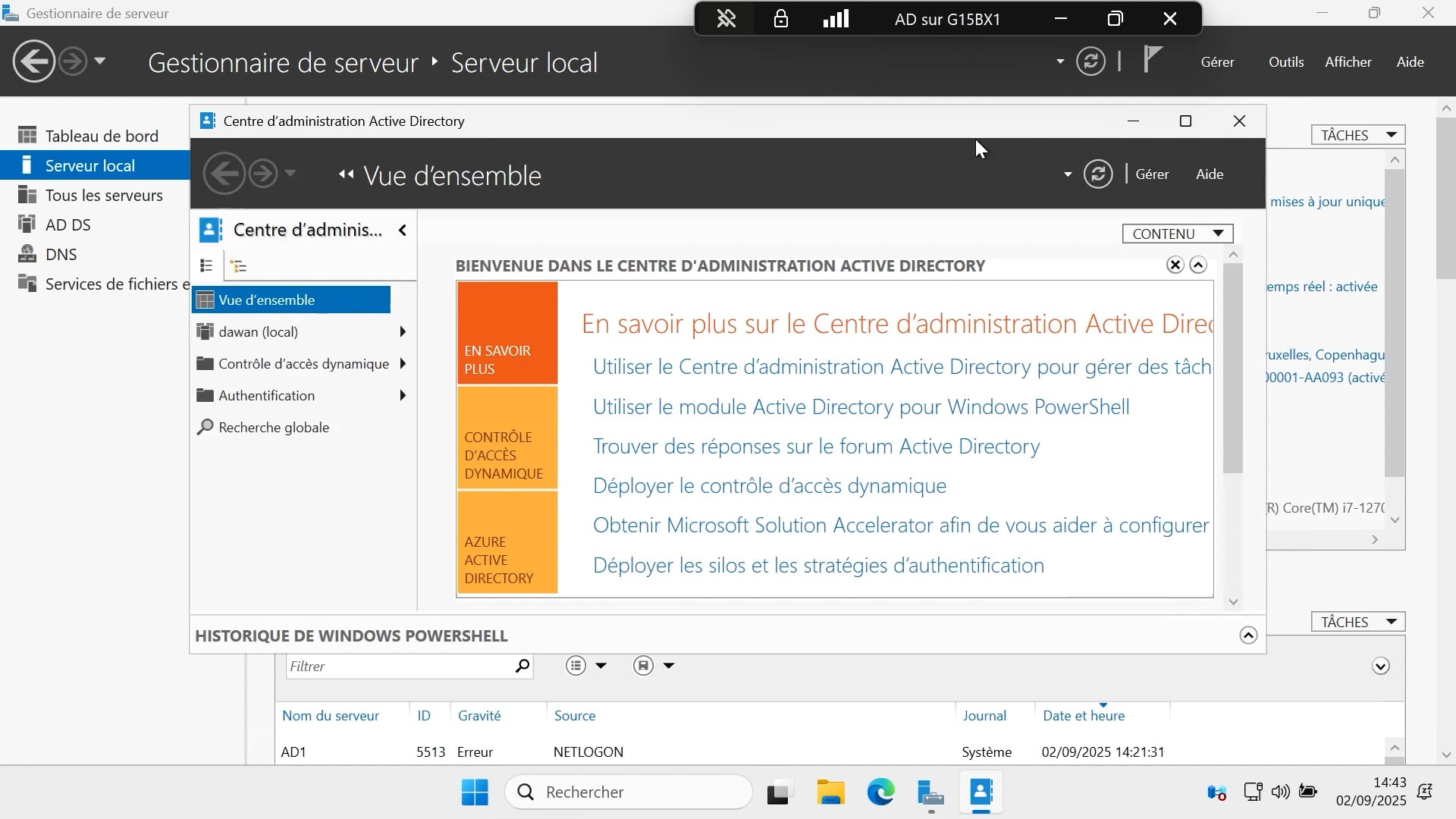Image resolution: width=1456 pixels, height=819 pixels.
Task: Collapse the Historique de Windows PowerShell section
Action: [1248, 635]
